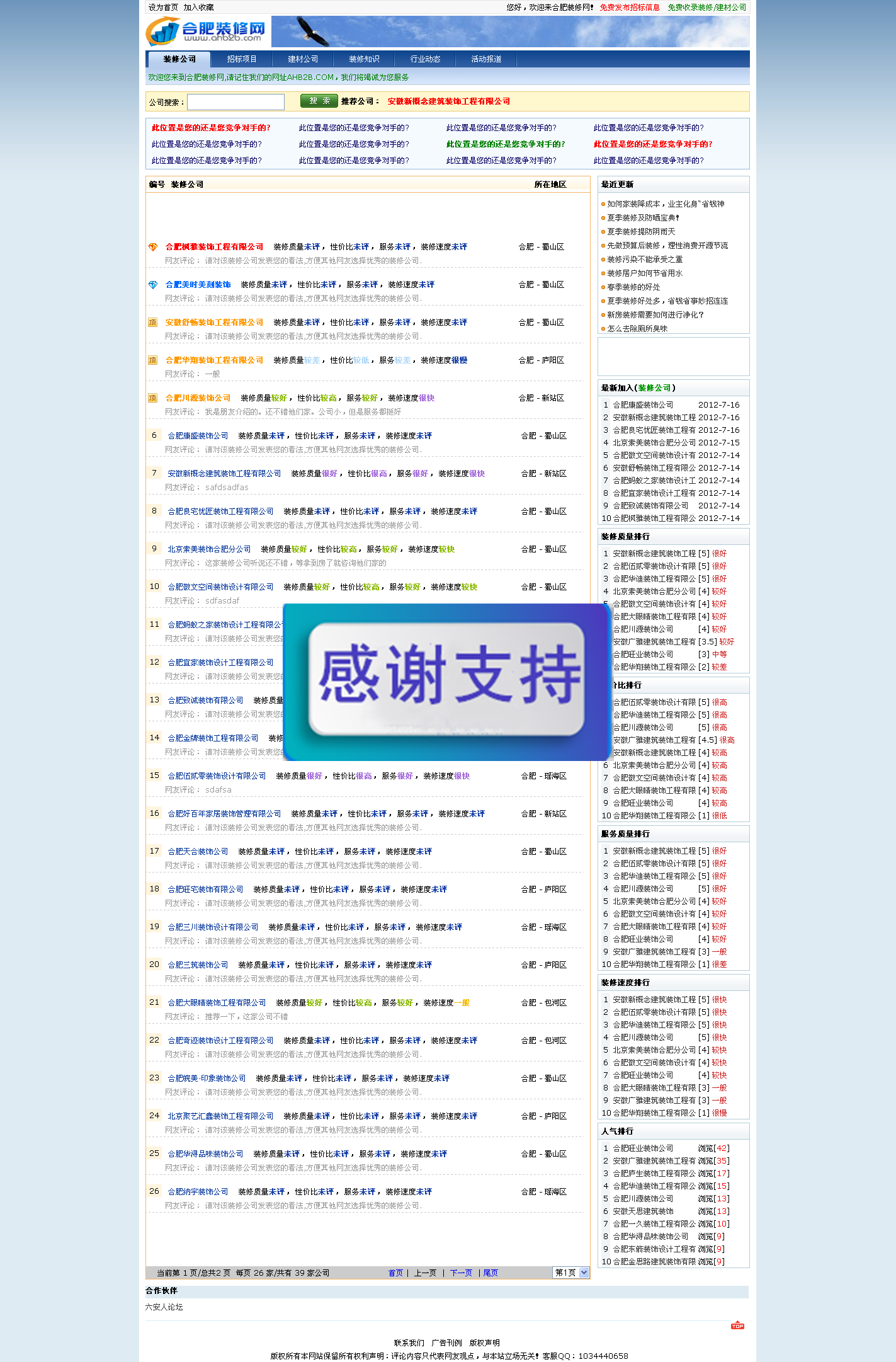Open company 北京聚艺汇鑫装饰工程有限公司

[x=220, y=1116]
